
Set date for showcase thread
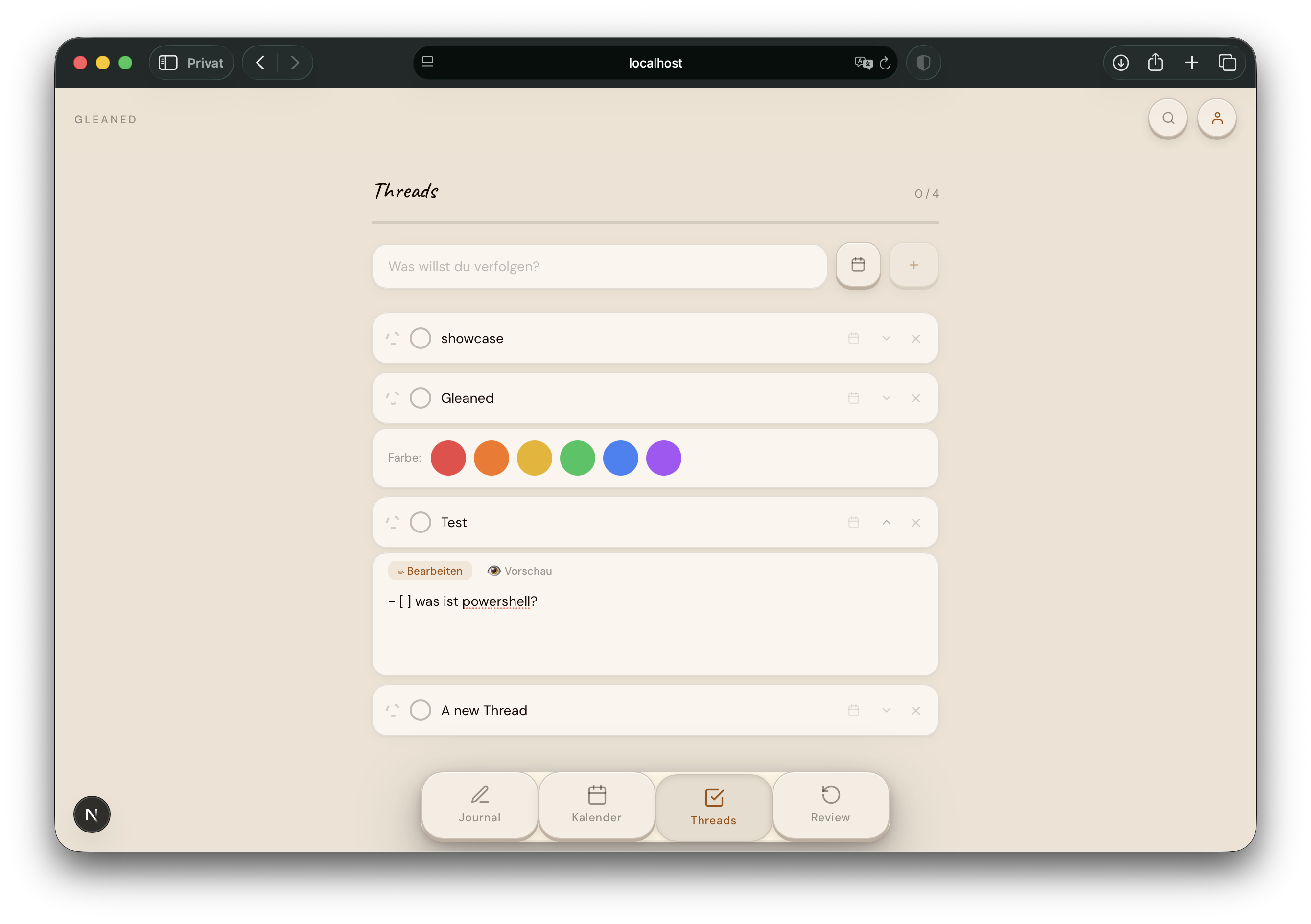pos(854,339)
